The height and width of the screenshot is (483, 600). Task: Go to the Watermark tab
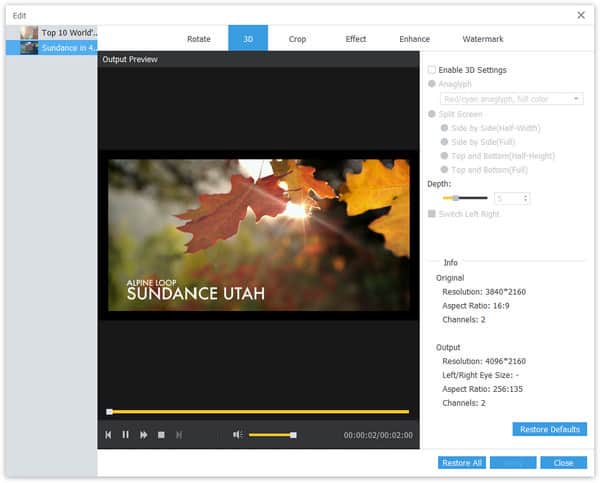click(x=483, y=39)
